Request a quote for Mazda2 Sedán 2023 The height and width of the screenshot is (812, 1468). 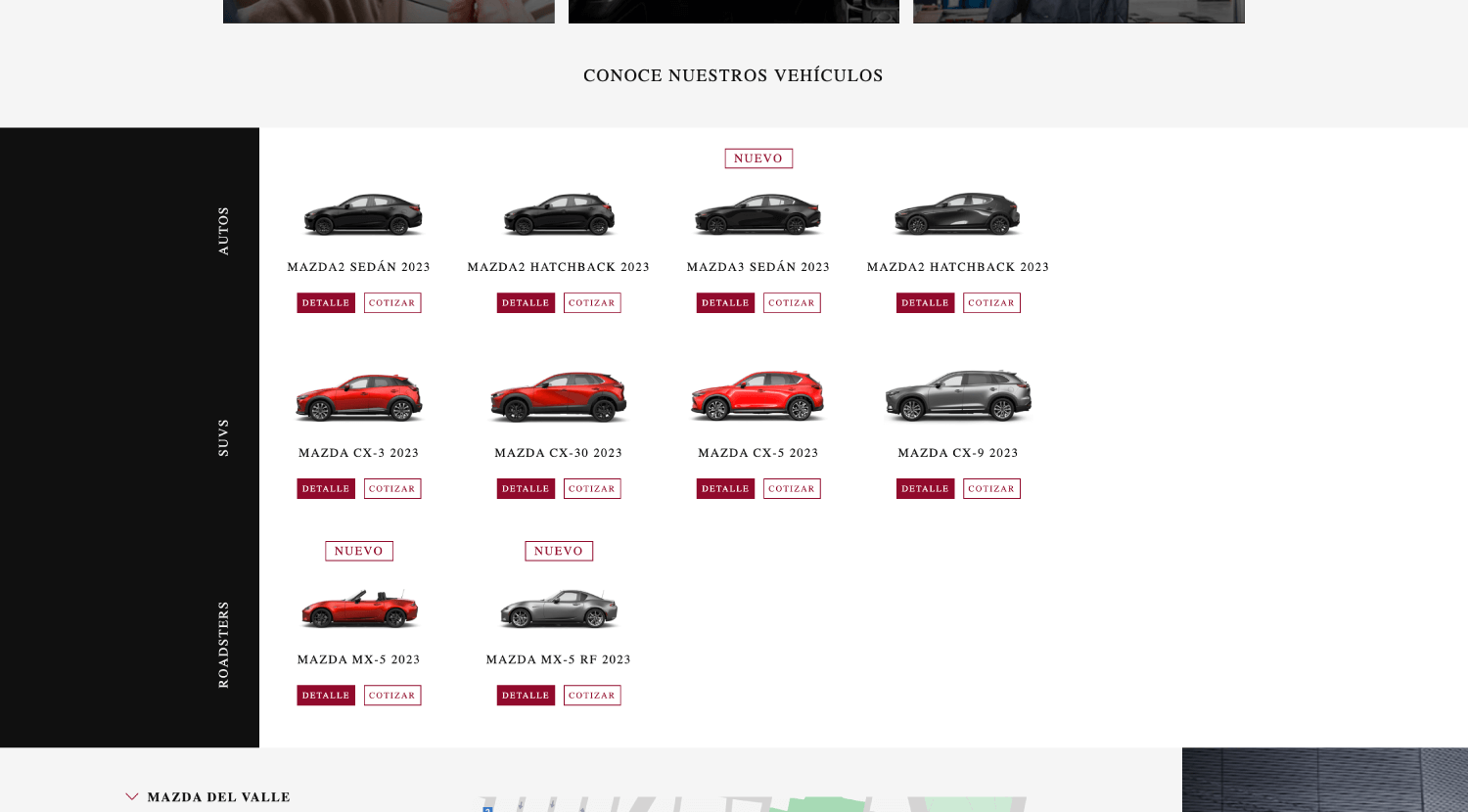392,303
